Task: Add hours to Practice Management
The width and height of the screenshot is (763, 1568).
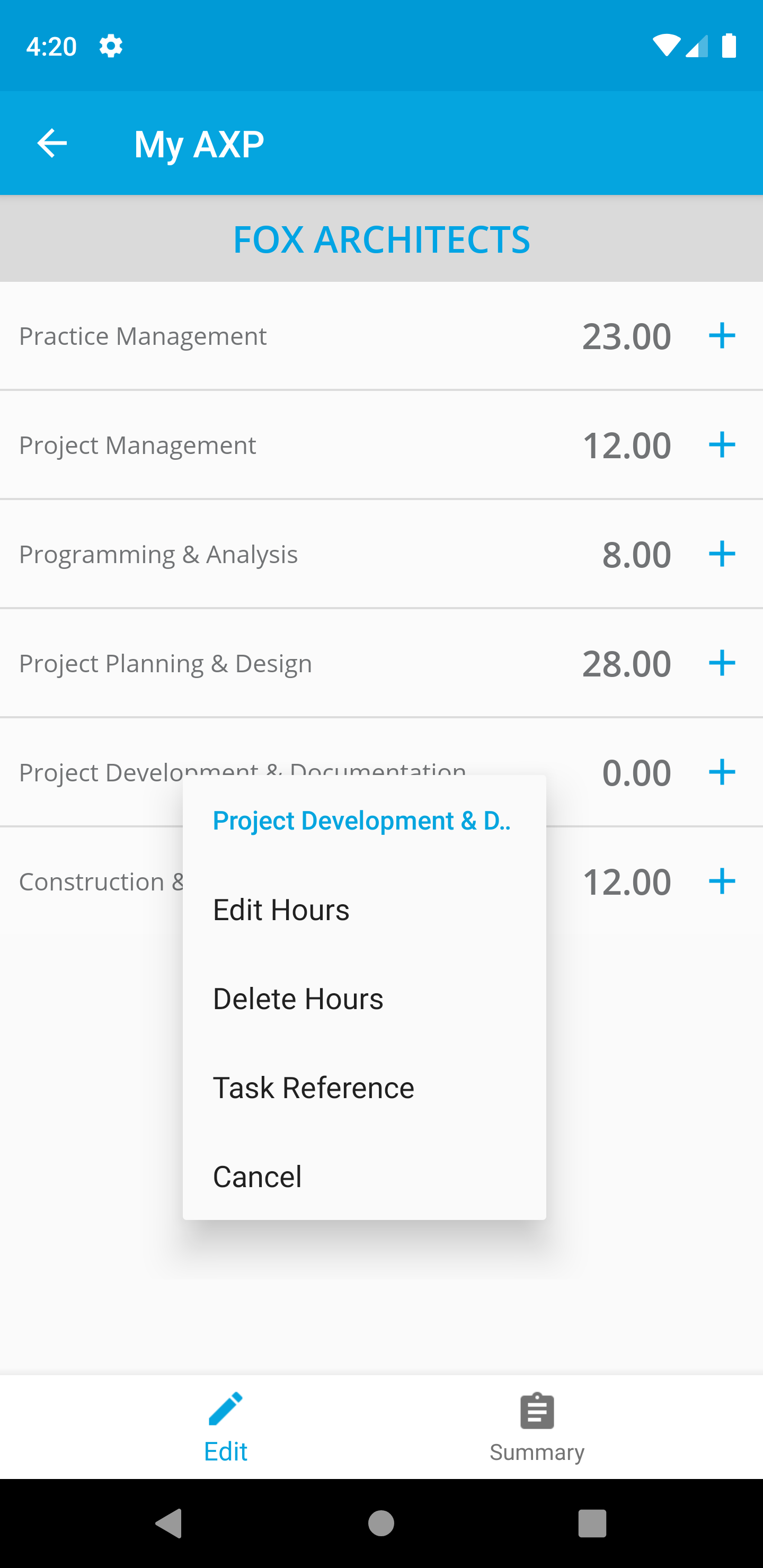Action: click(722, 335)
